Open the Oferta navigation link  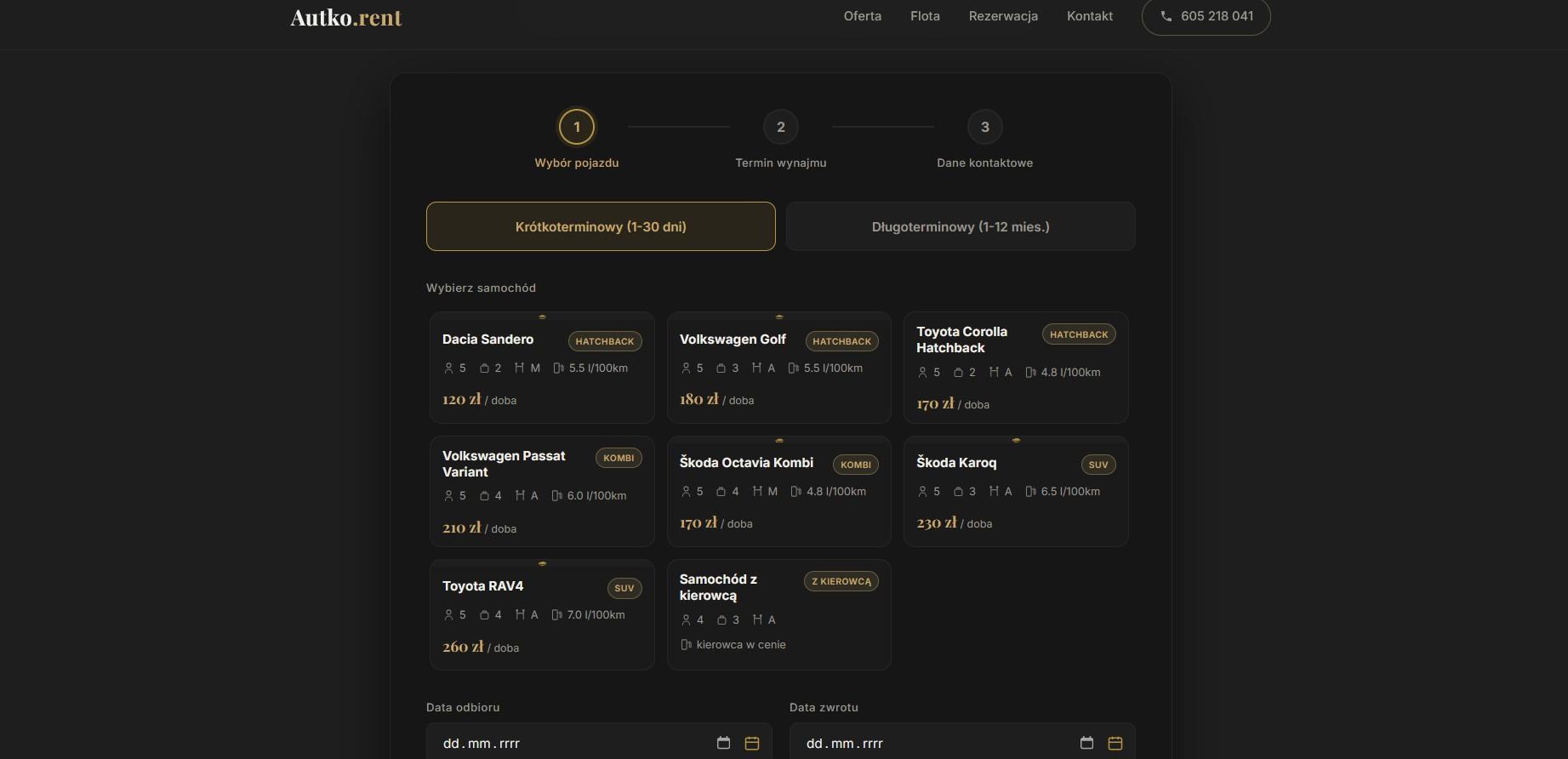tap(863, 16)
